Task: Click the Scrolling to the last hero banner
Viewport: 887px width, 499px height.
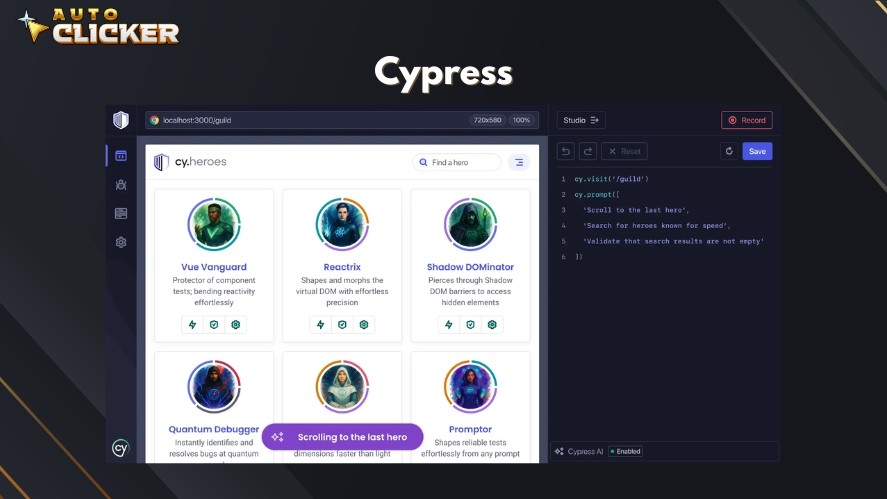Action: [342, 437]
